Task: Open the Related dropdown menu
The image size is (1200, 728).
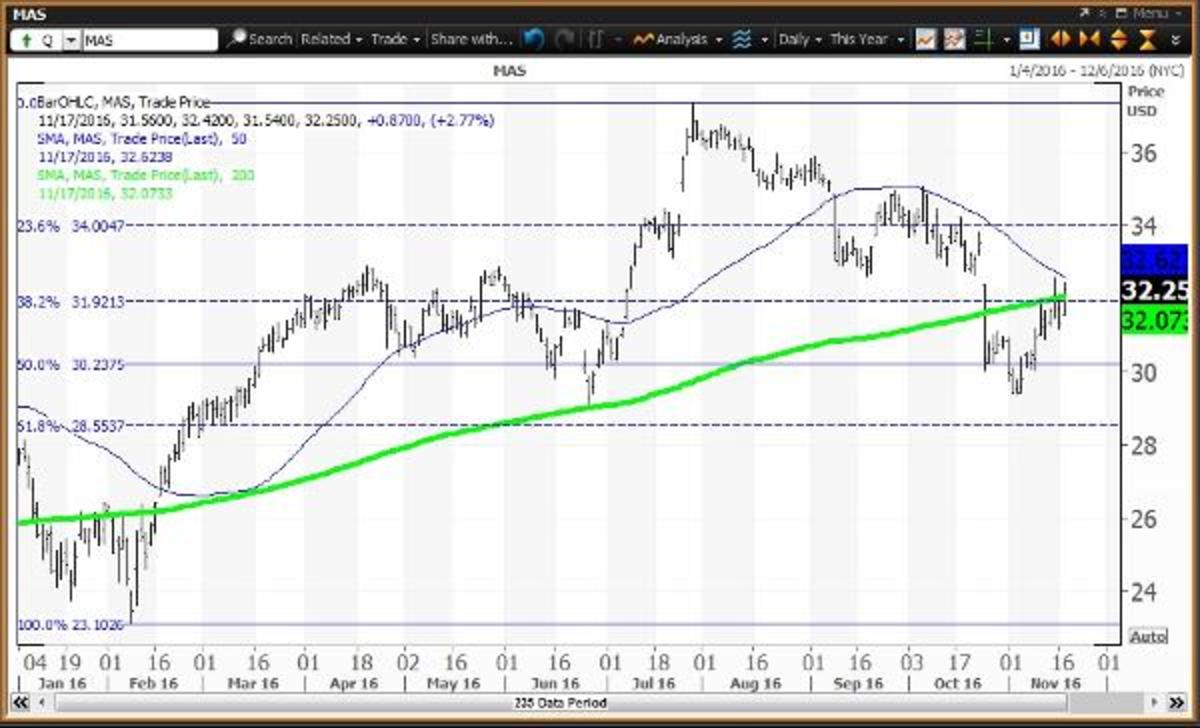Action: 332,39
